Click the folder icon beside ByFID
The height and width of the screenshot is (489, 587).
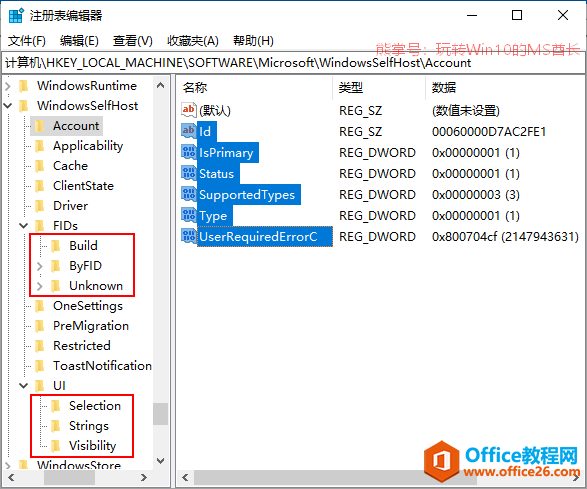56,266
